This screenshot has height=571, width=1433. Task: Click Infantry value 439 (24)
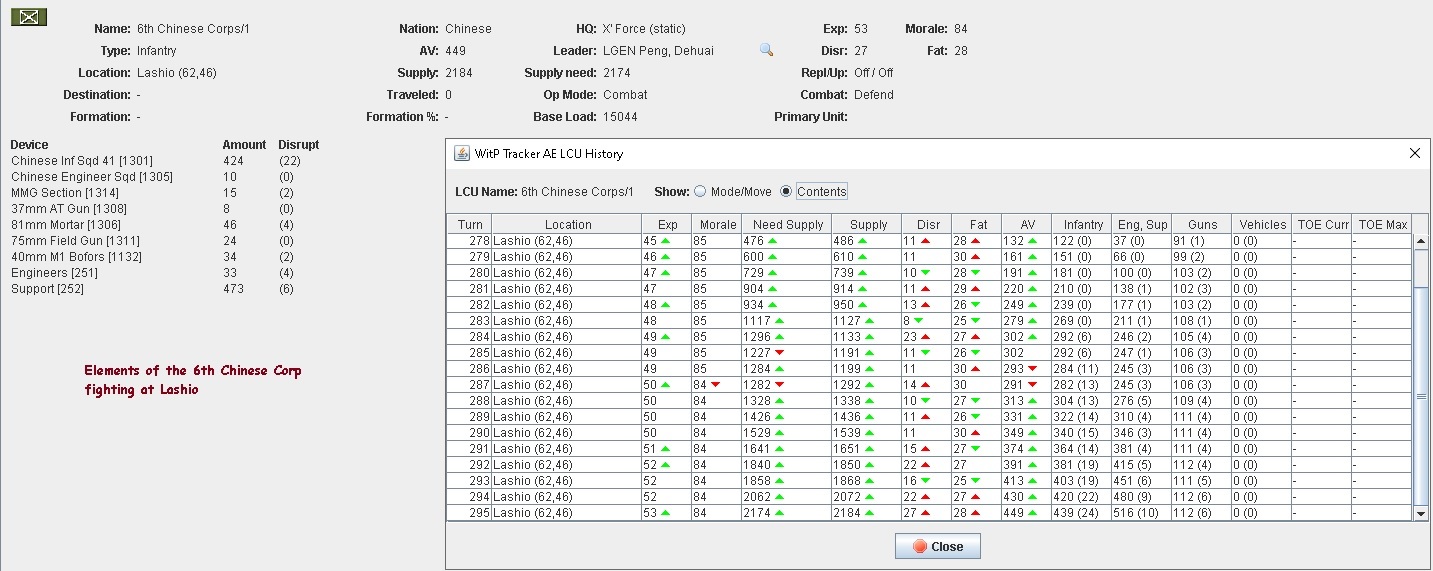(x=1076, y=513)
